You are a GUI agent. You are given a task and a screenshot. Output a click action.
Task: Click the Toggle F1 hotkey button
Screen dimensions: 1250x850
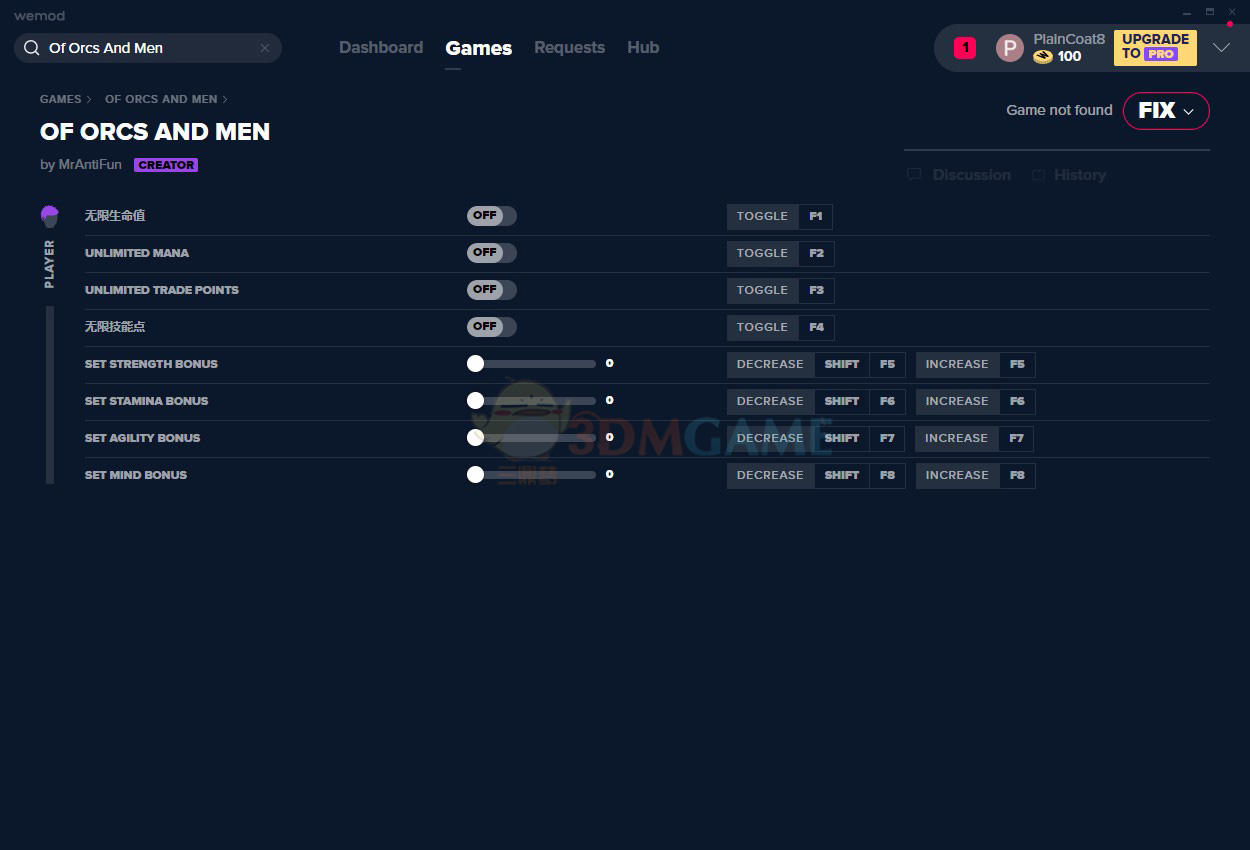click(780, 216)
